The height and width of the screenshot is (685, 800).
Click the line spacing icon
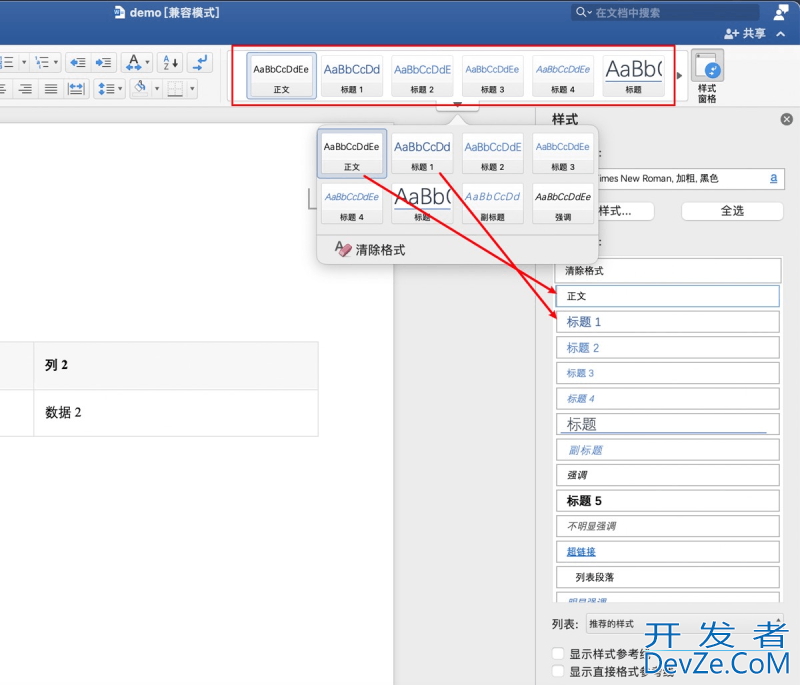coord(107,88)
